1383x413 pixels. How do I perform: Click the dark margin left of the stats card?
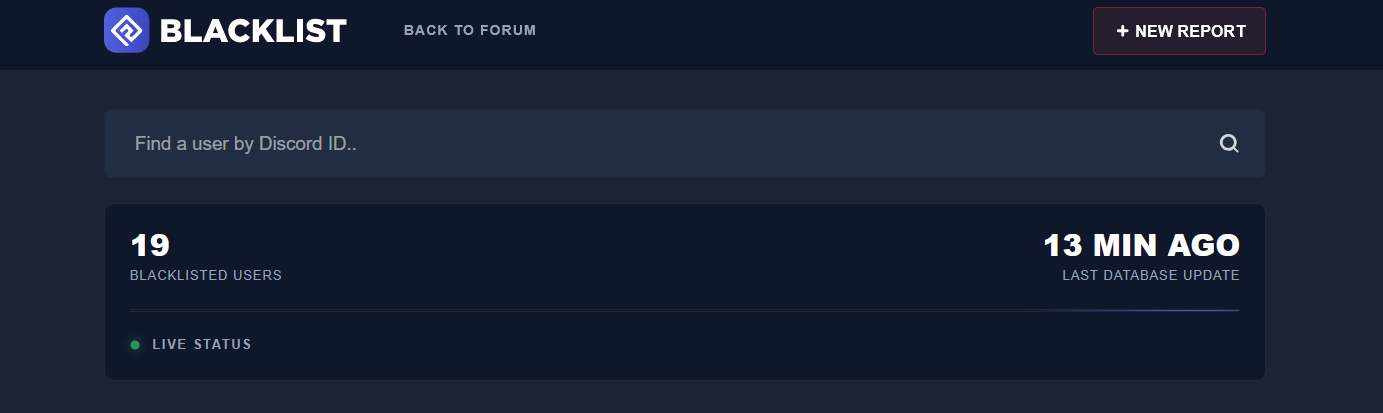[50, 290]
